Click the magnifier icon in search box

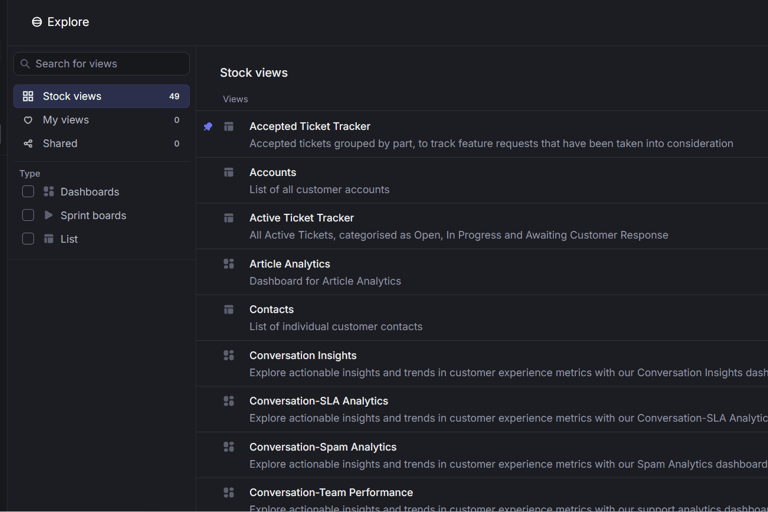[25, 64]
